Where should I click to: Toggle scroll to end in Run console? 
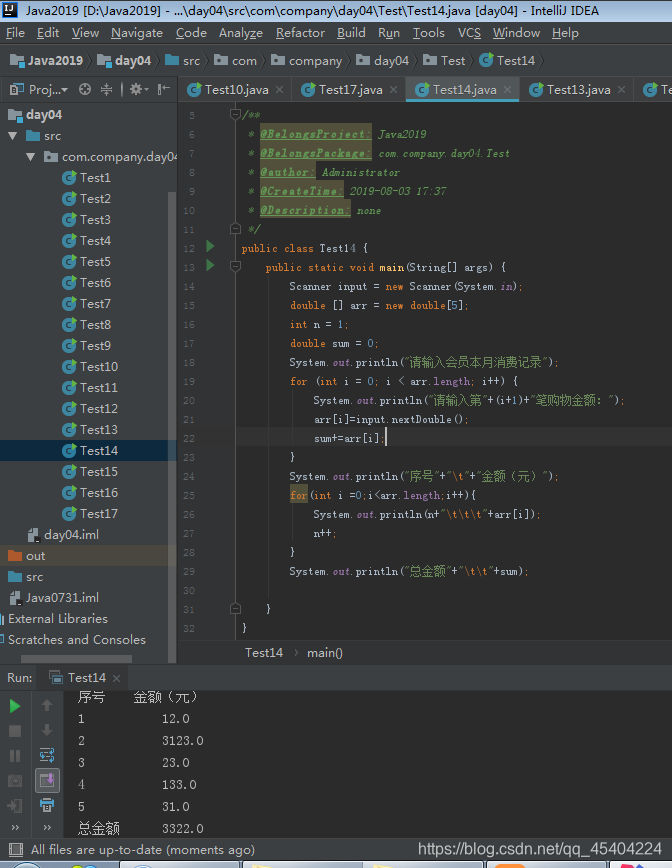pos(47,780)
